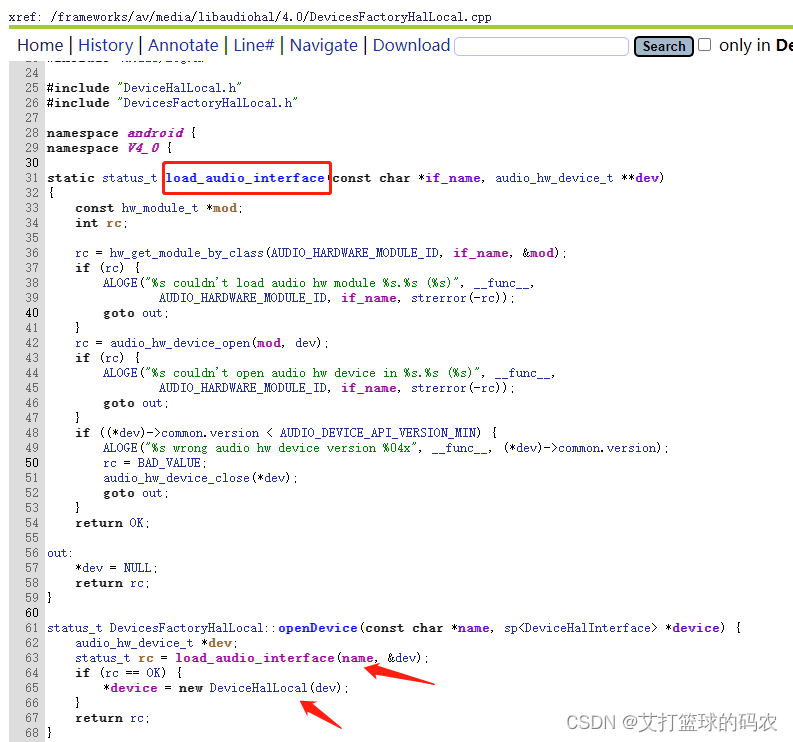Screen dimensions: 793x742
Task: Click openDevice function name
Action: pos(318,628)
